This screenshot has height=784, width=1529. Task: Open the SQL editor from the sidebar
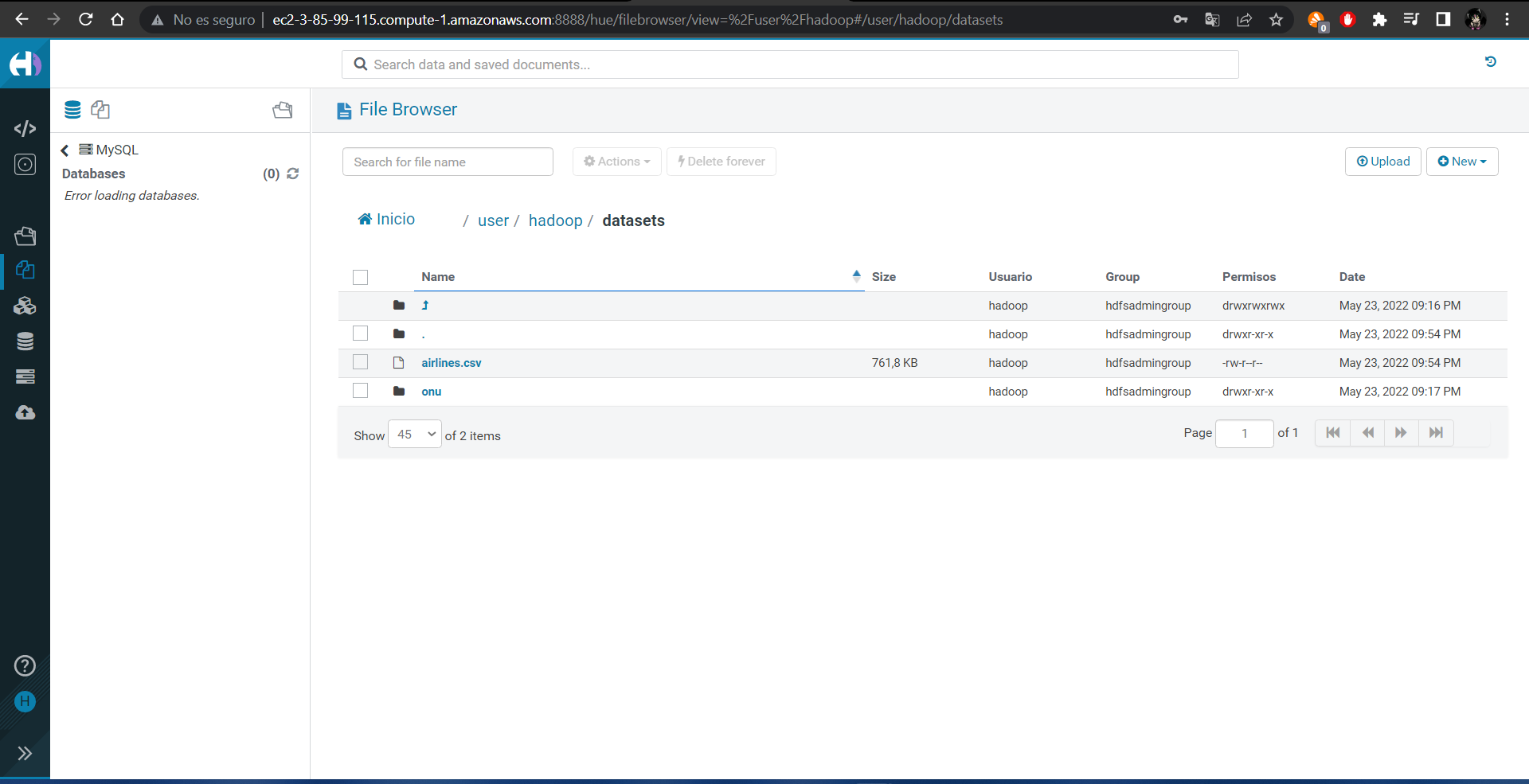(x=25, y=128)
